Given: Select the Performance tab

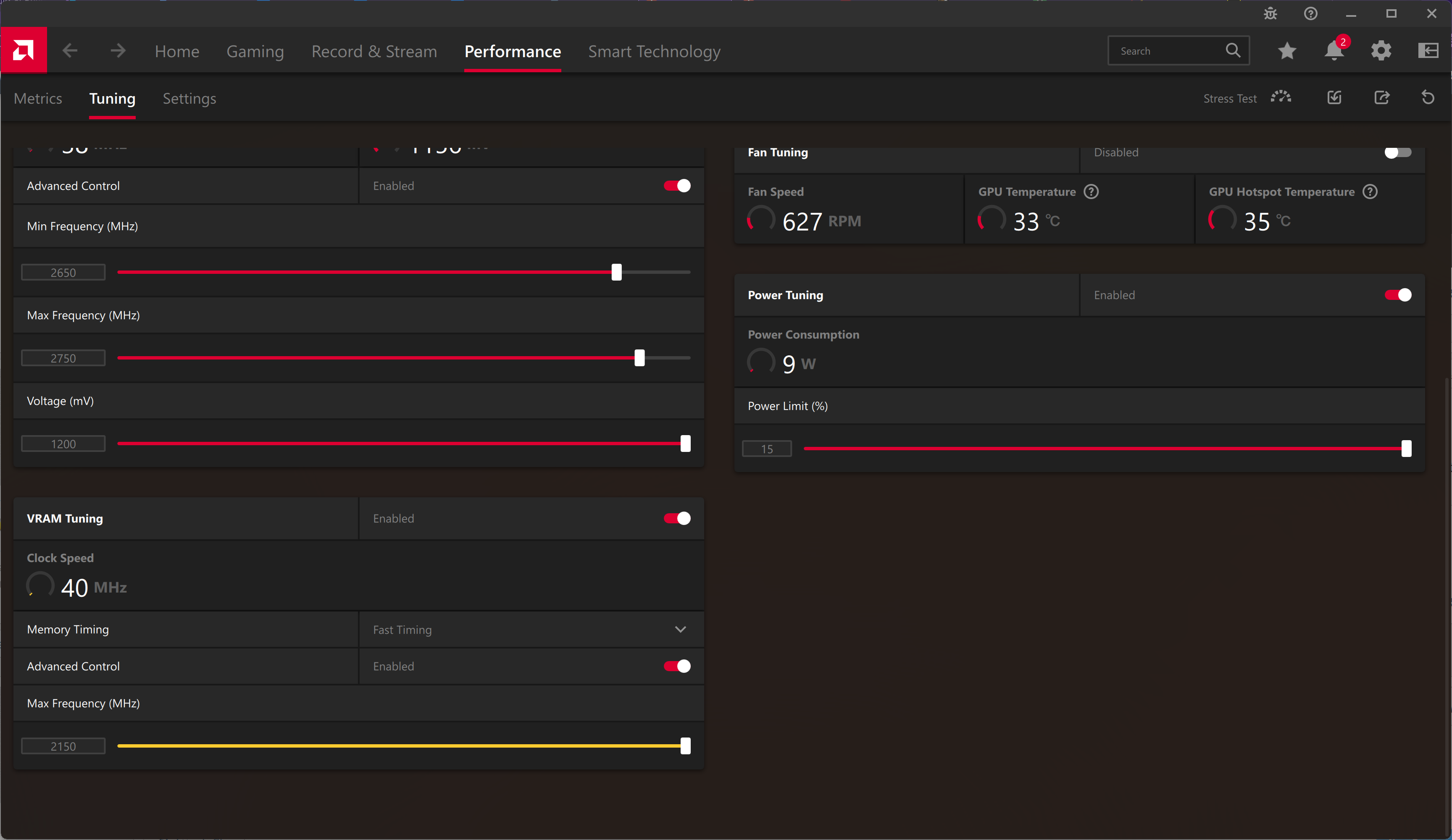Looking at the screenshot, I should (512, 51).
